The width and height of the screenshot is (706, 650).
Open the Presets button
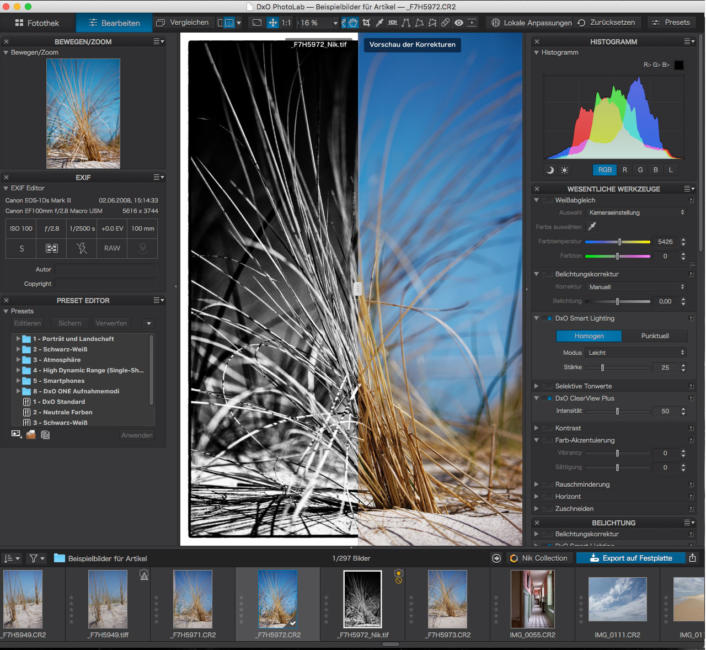pyautogui.click(x=671, y=23)
